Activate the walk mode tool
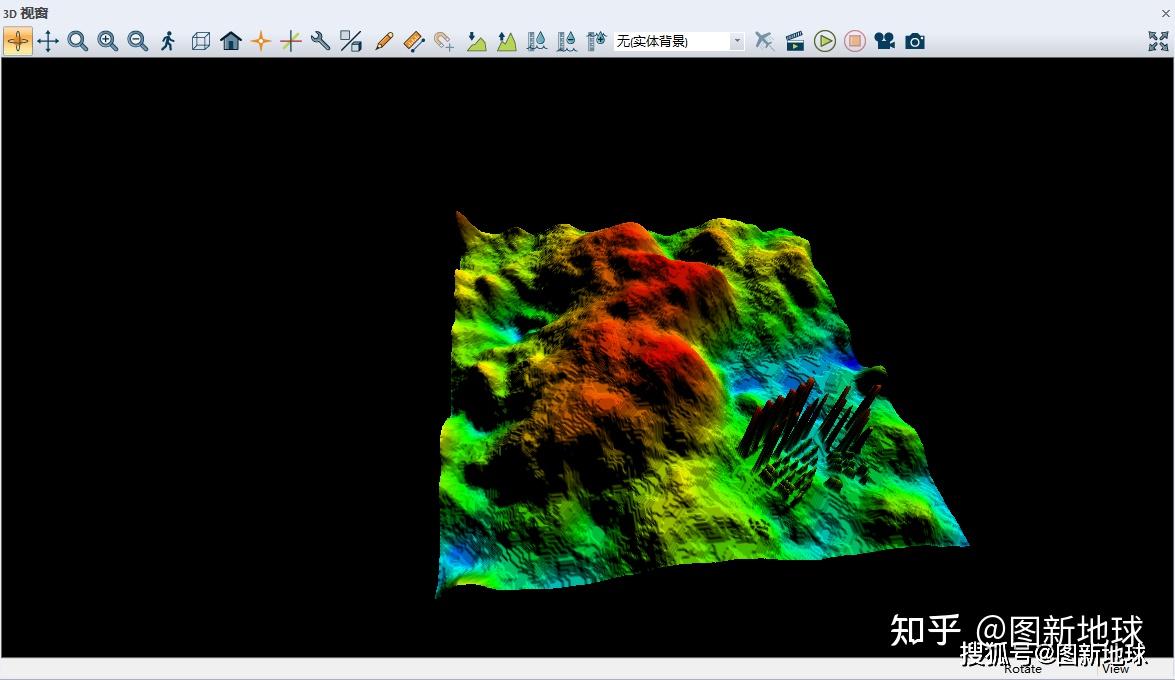This screenshot has width=1175, height=680. 168,41
